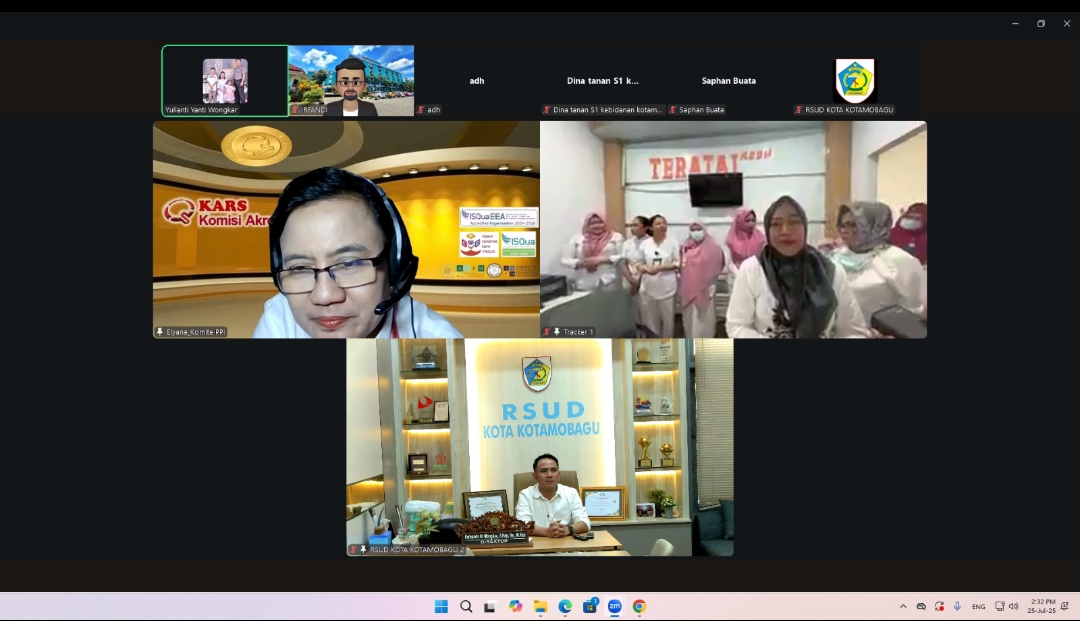Open network settings from the tray icon

[999, 607]
